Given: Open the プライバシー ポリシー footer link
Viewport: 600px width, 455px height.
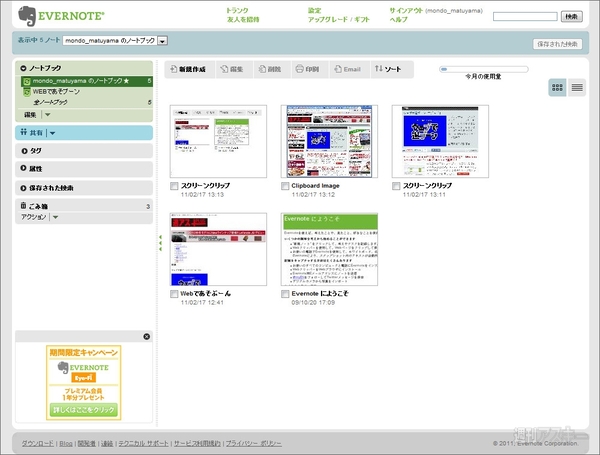Looking at the screenshot, I should pos(253,444).
